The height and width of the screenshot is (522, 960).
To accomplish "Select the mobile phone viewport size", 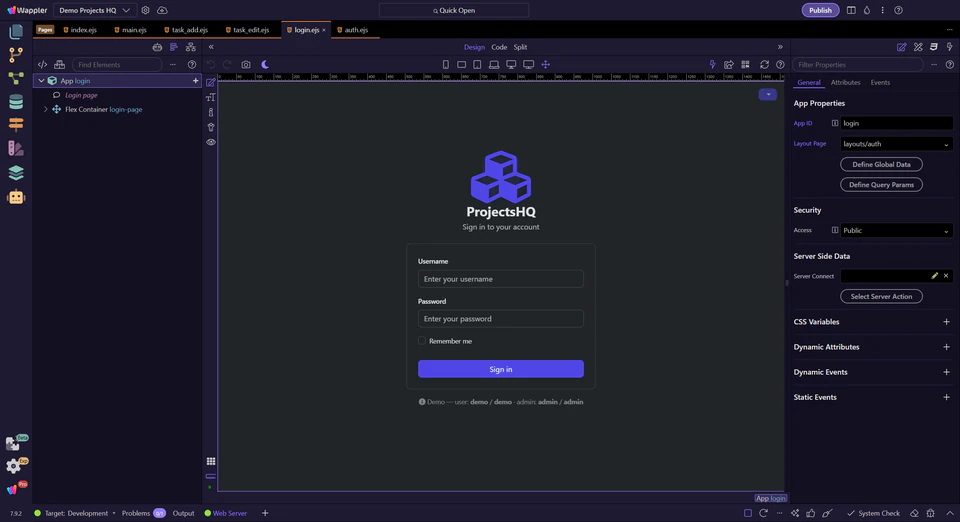I will click(x=446, y=65).
